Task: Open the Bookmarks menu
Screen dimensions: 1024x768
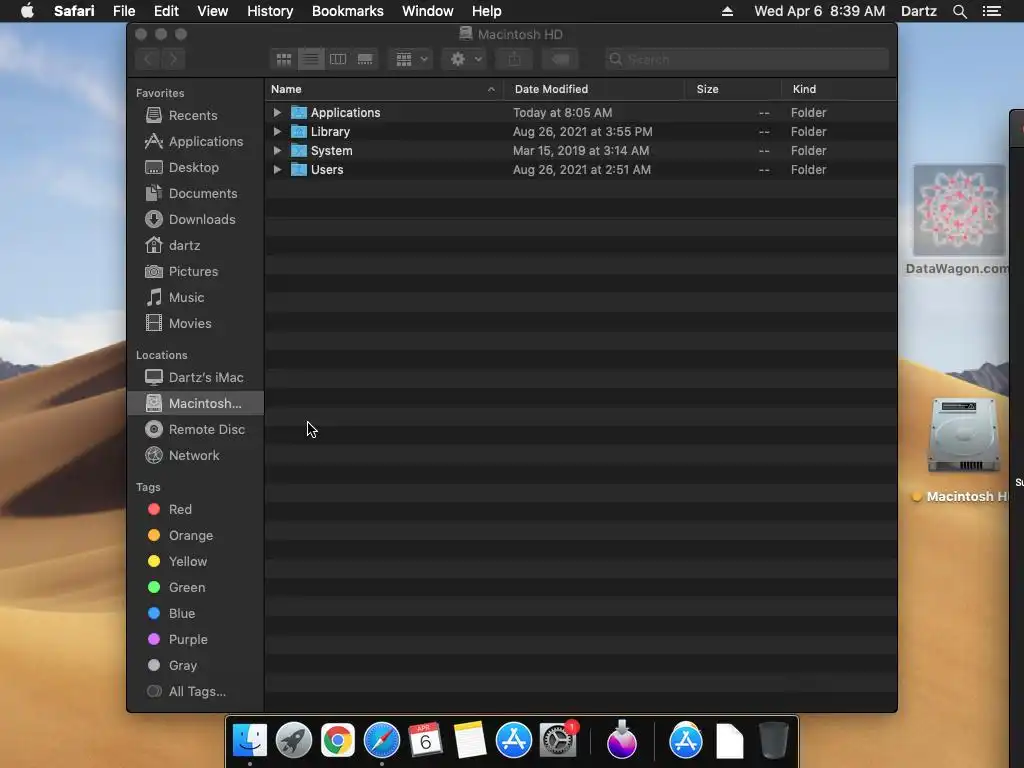Action: [347, 11]
